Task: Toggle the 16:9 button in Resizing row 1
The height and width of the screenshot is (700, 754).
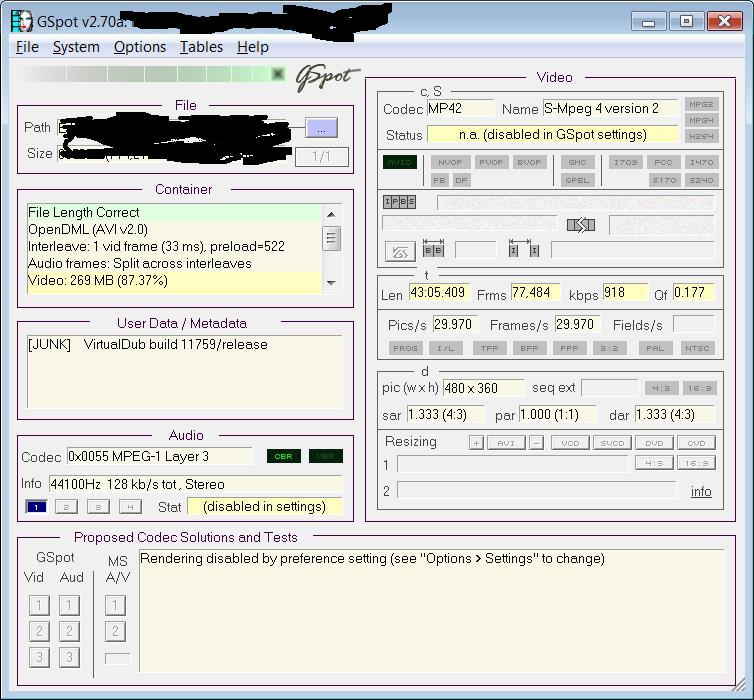Action: pos(696,463)
